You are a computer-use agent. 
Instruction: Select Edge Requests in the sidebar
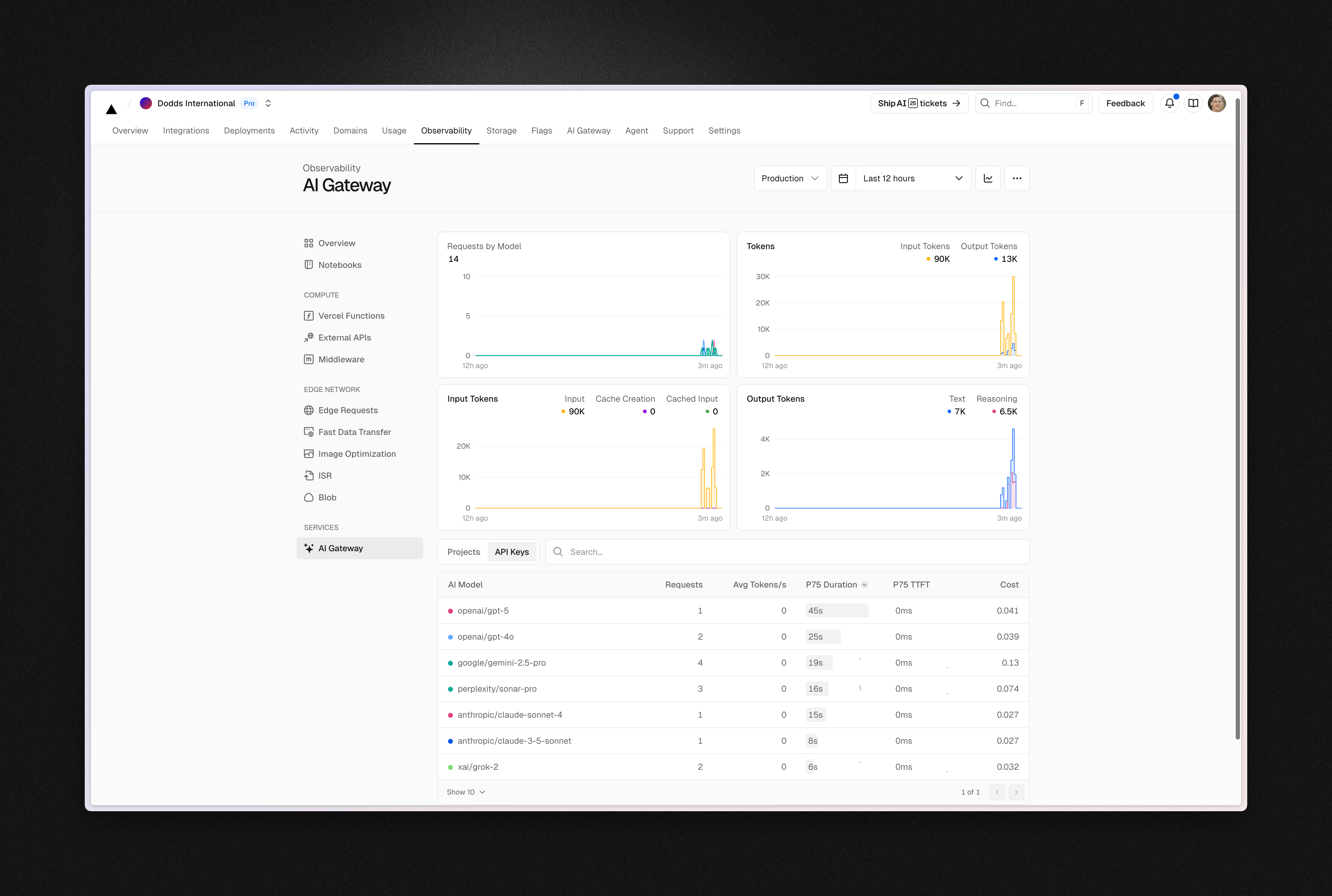pyautogui.click(x=348, y=410)
